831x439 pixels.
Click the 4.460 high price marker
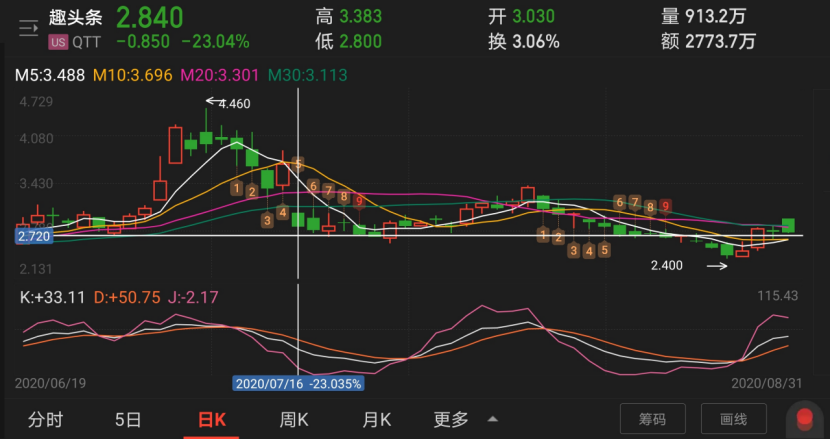(x=234, y=104)
